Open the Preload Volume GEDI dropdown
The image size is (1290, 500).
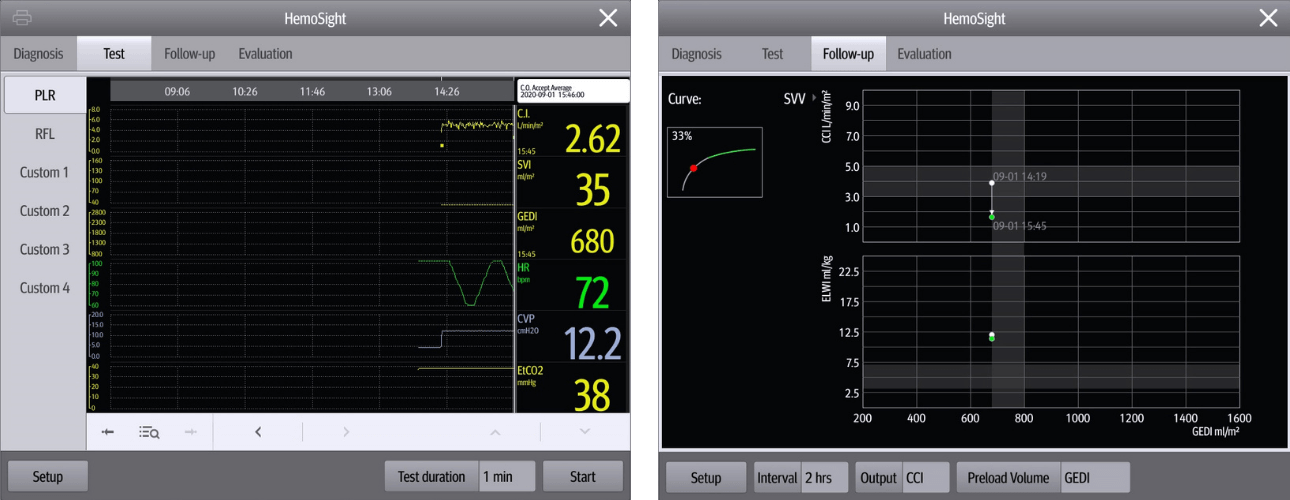pos(1093,478)
